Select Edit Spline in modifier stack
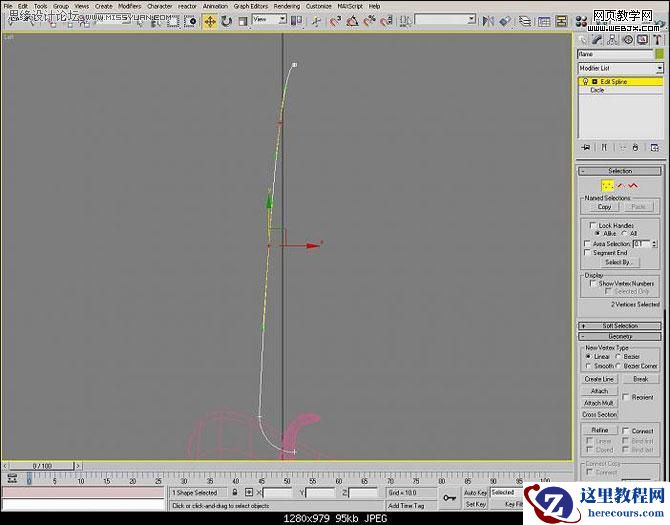Viewport: 670px width, 525px height. pyautogui.click(x=614, y=81)
